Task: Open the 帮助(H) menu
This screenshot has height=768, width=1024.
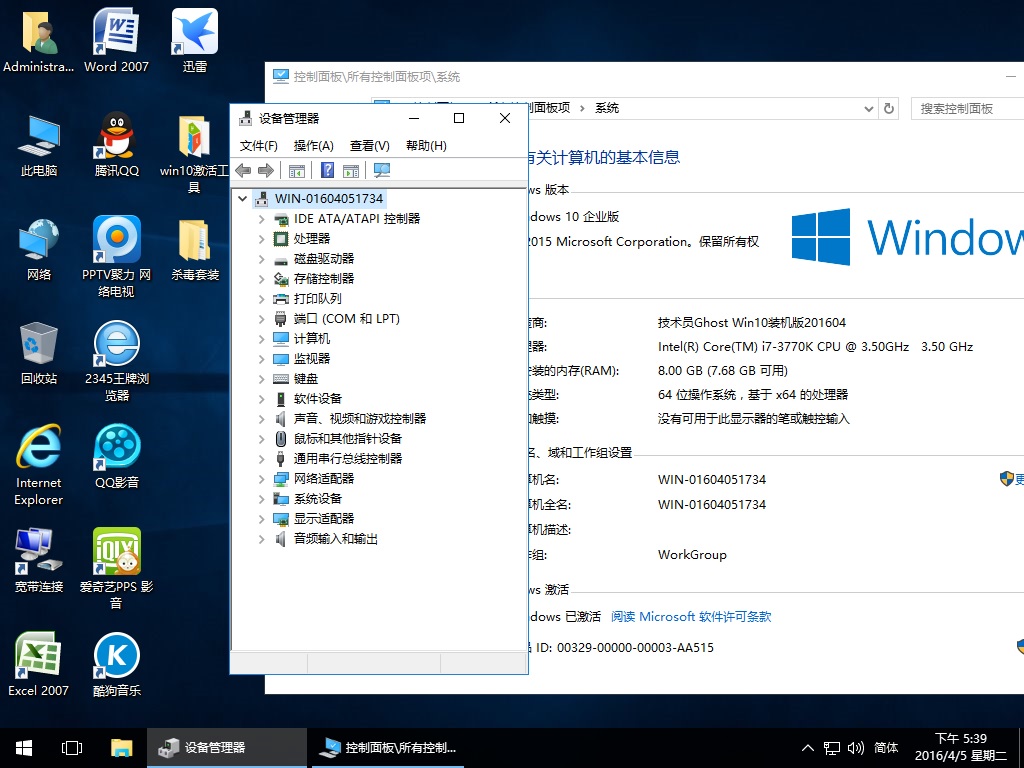Action: pos(426,146)
